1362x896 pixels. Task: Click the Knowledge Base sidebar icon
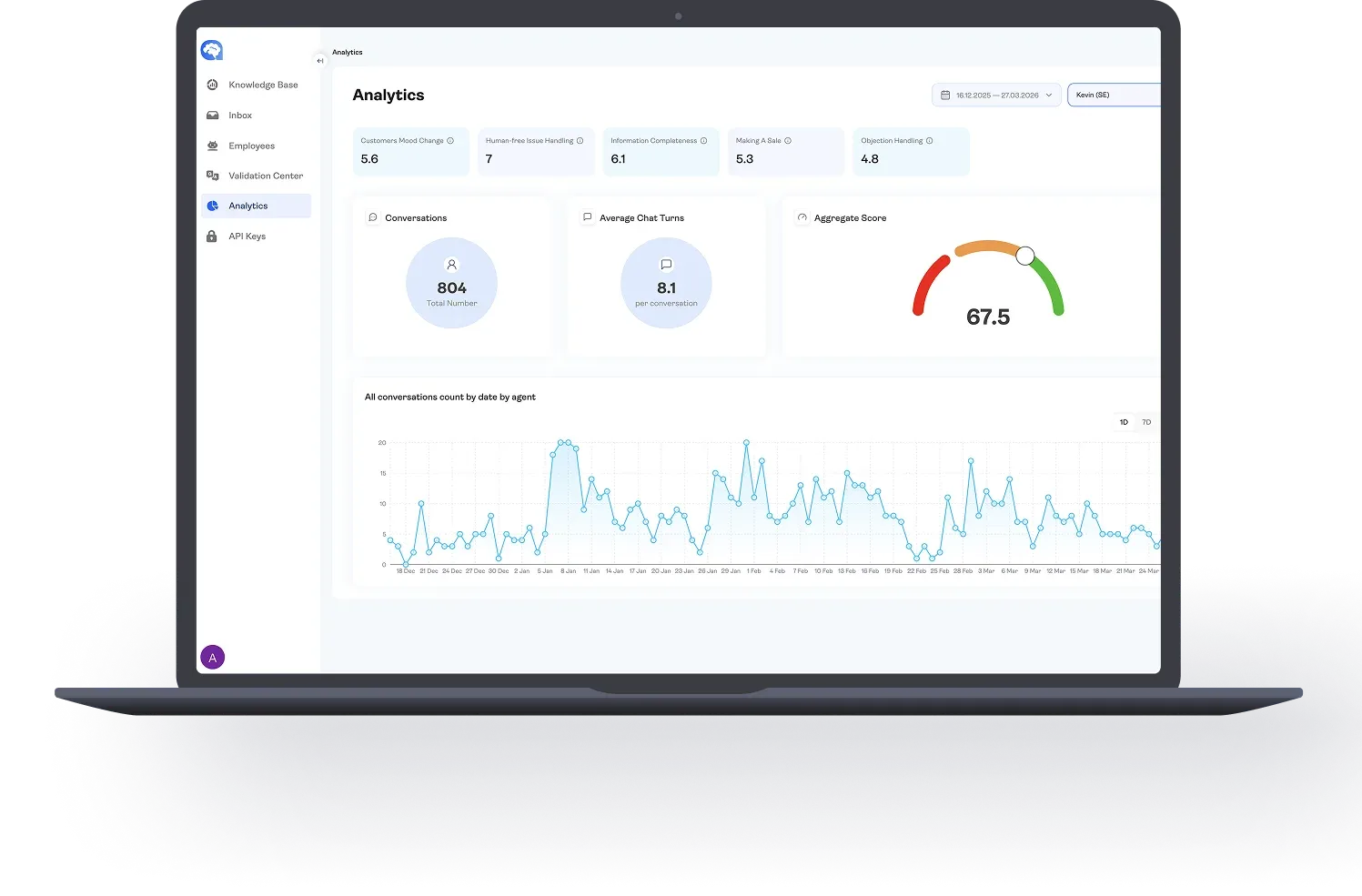point(212,85)
